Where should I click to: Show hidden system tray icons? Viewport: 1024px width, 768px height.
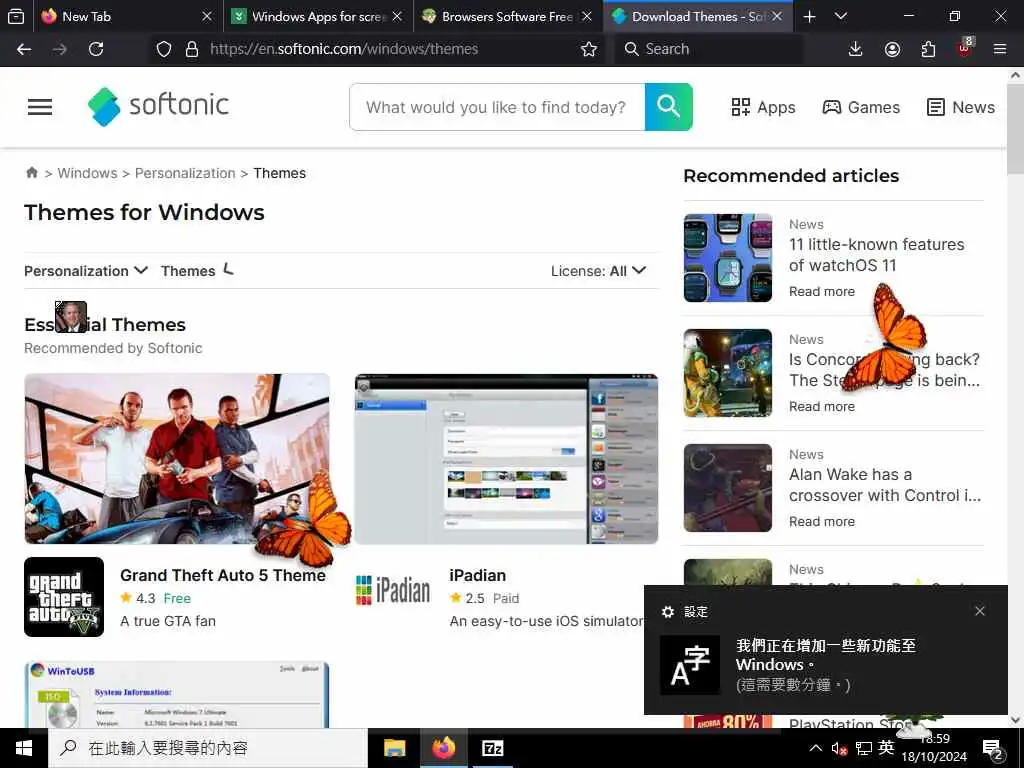coord(816,748)
